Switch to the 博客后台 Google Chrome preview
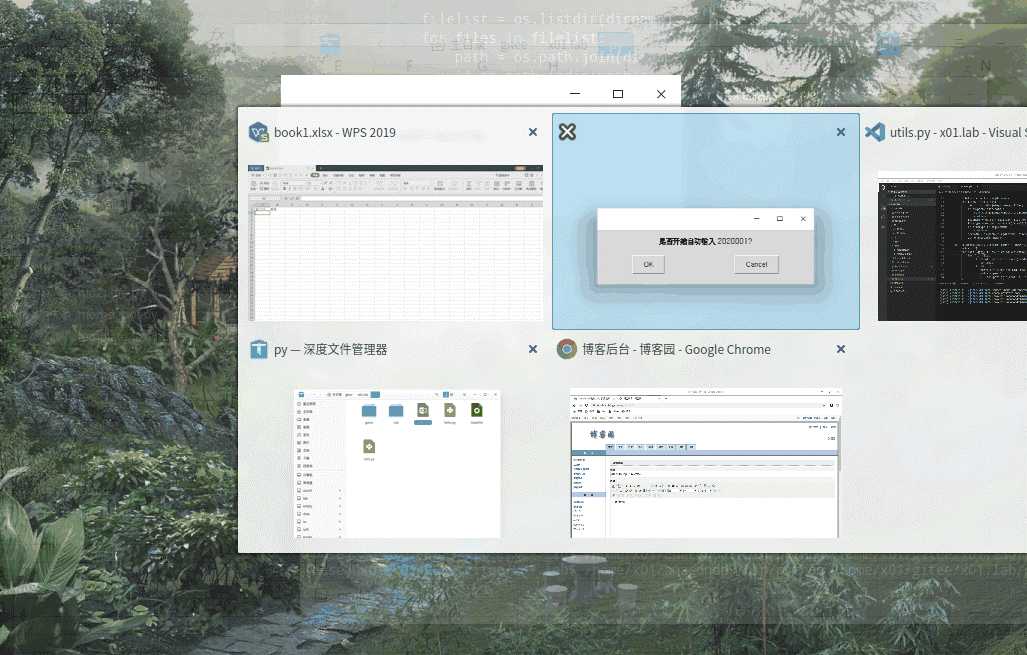The image size is (1027, 655). point(705,463)
